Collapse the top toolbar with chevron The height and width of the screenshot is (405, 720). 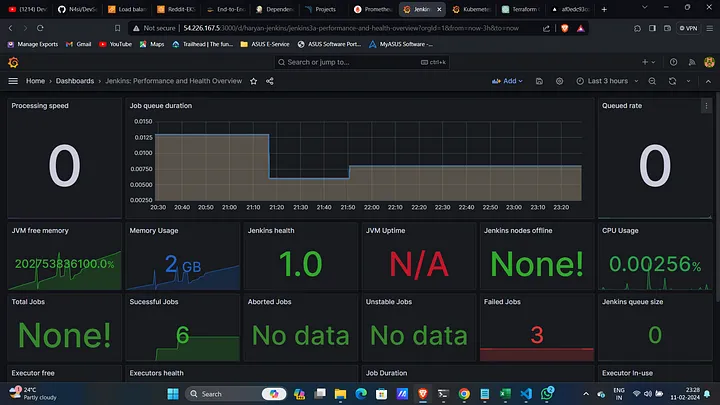(708, 81)
